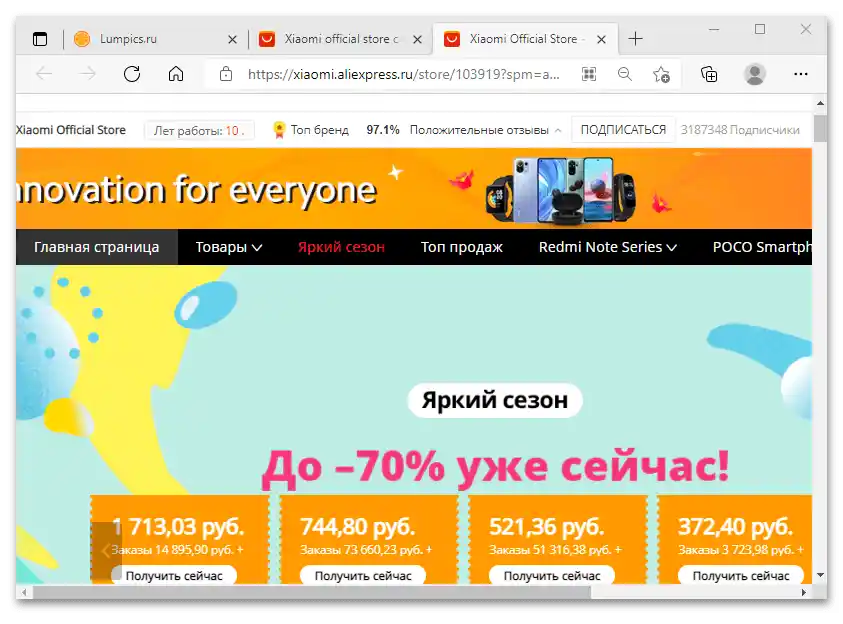Get the 1 713,03 руб. coupon now
Screen dimensions: 843x624
(x=174, y=576)
